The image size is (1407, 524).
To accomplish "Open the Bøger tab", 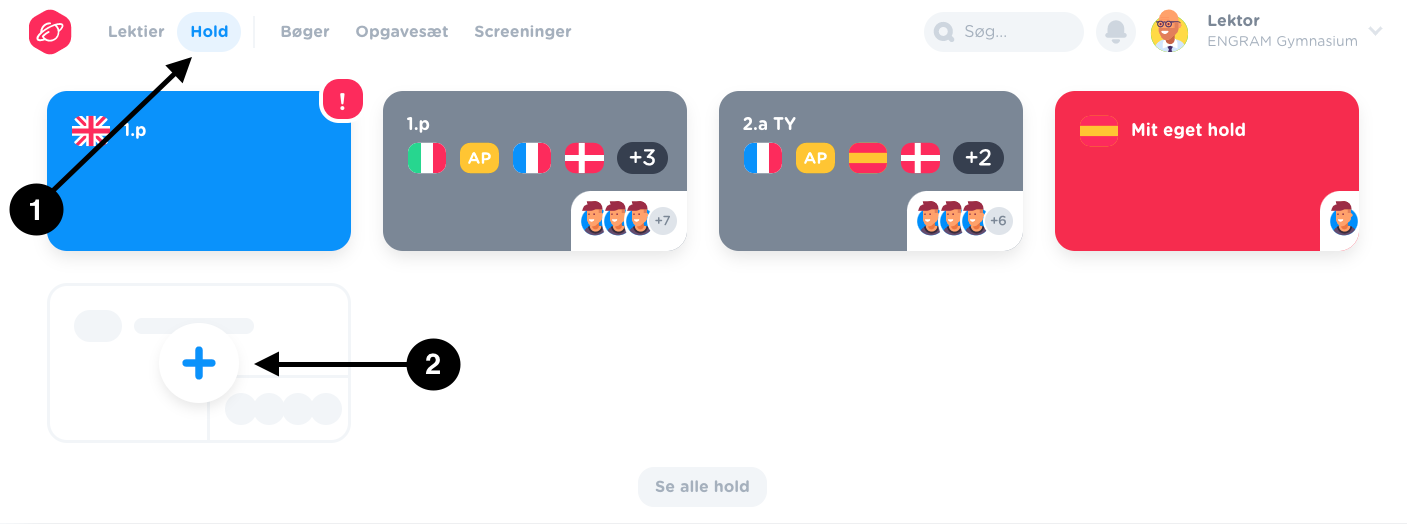I will coord(305,31).
